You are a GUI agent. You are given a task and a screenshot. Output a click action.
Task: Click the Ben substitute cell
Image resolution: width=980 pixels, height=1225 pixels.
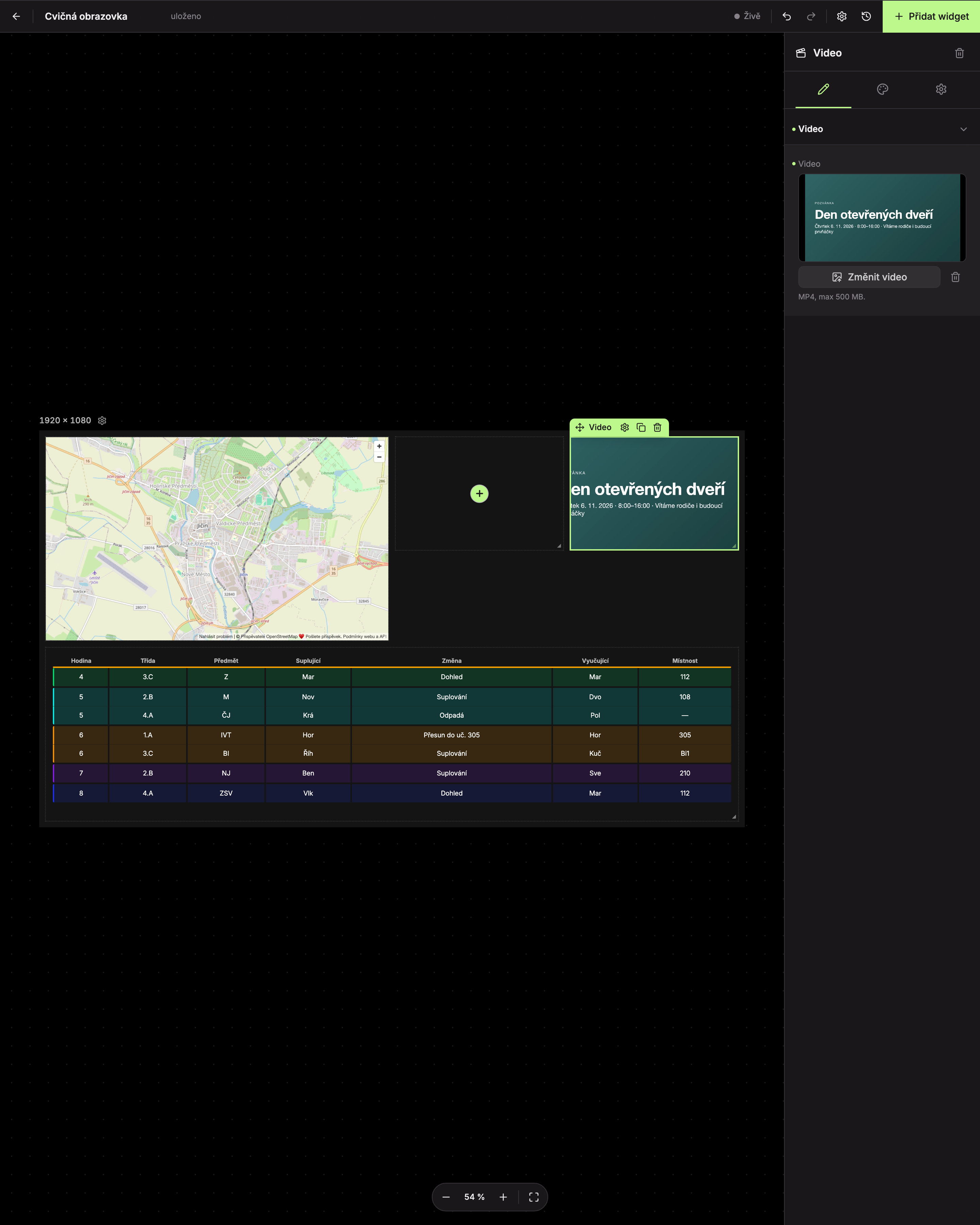(x=308, y=773)
